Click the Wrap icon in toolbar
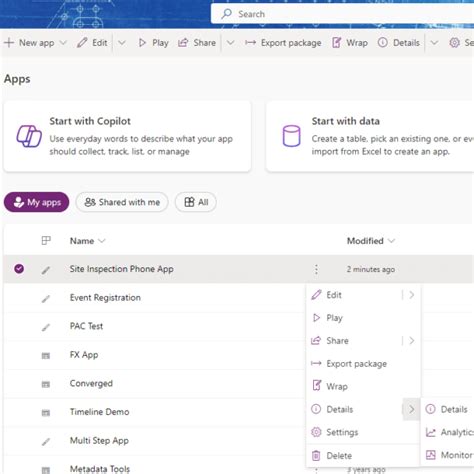The height and width of the screenshot is (474, 474). point(337,43)
